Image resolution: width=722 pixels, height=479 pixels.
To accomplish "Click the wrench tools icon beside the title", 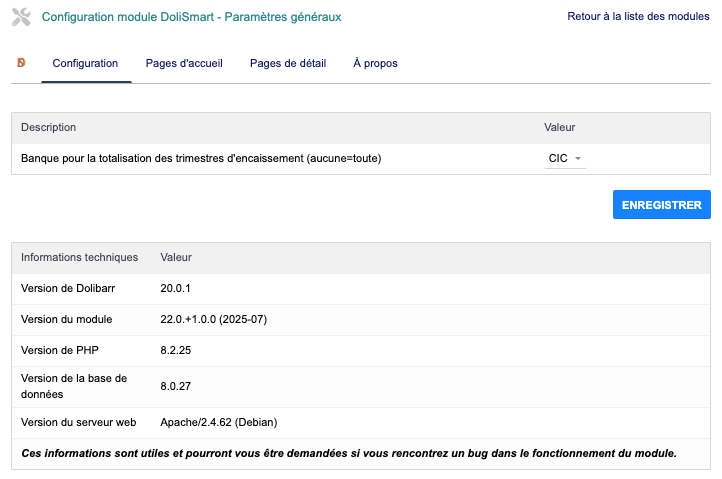I will (21, 17).
